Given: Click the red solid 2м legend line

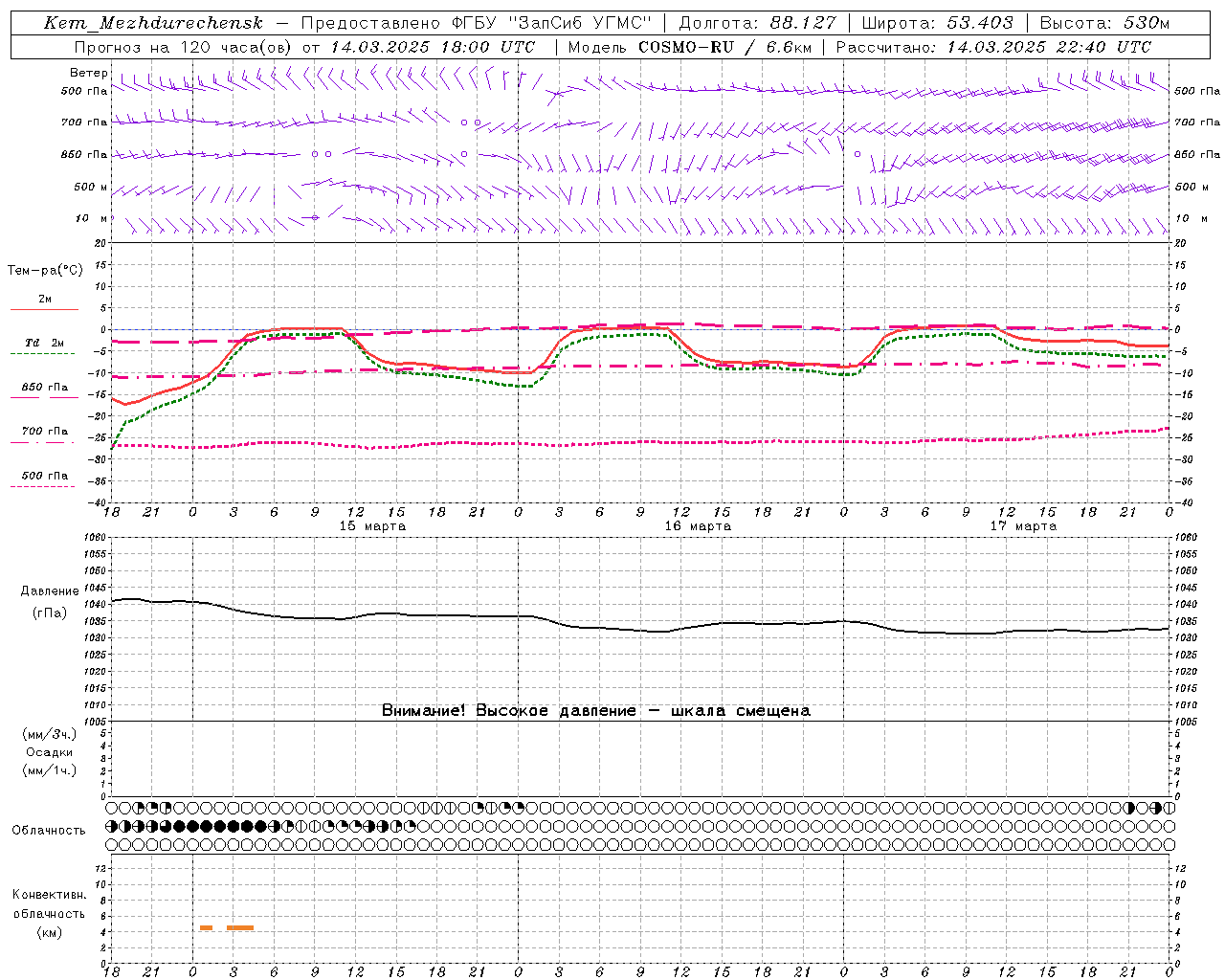Looking at the screenshot, I should click(44, 309).
